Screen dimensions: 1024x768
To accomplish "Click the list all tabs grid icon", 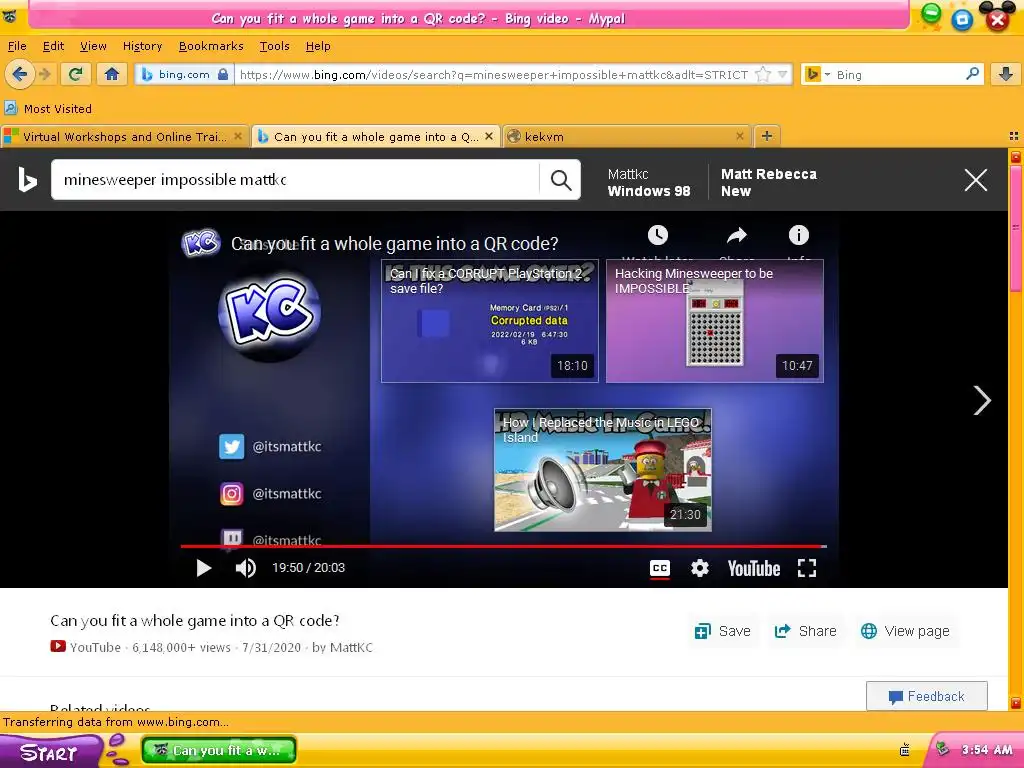I will (1014, 136).
